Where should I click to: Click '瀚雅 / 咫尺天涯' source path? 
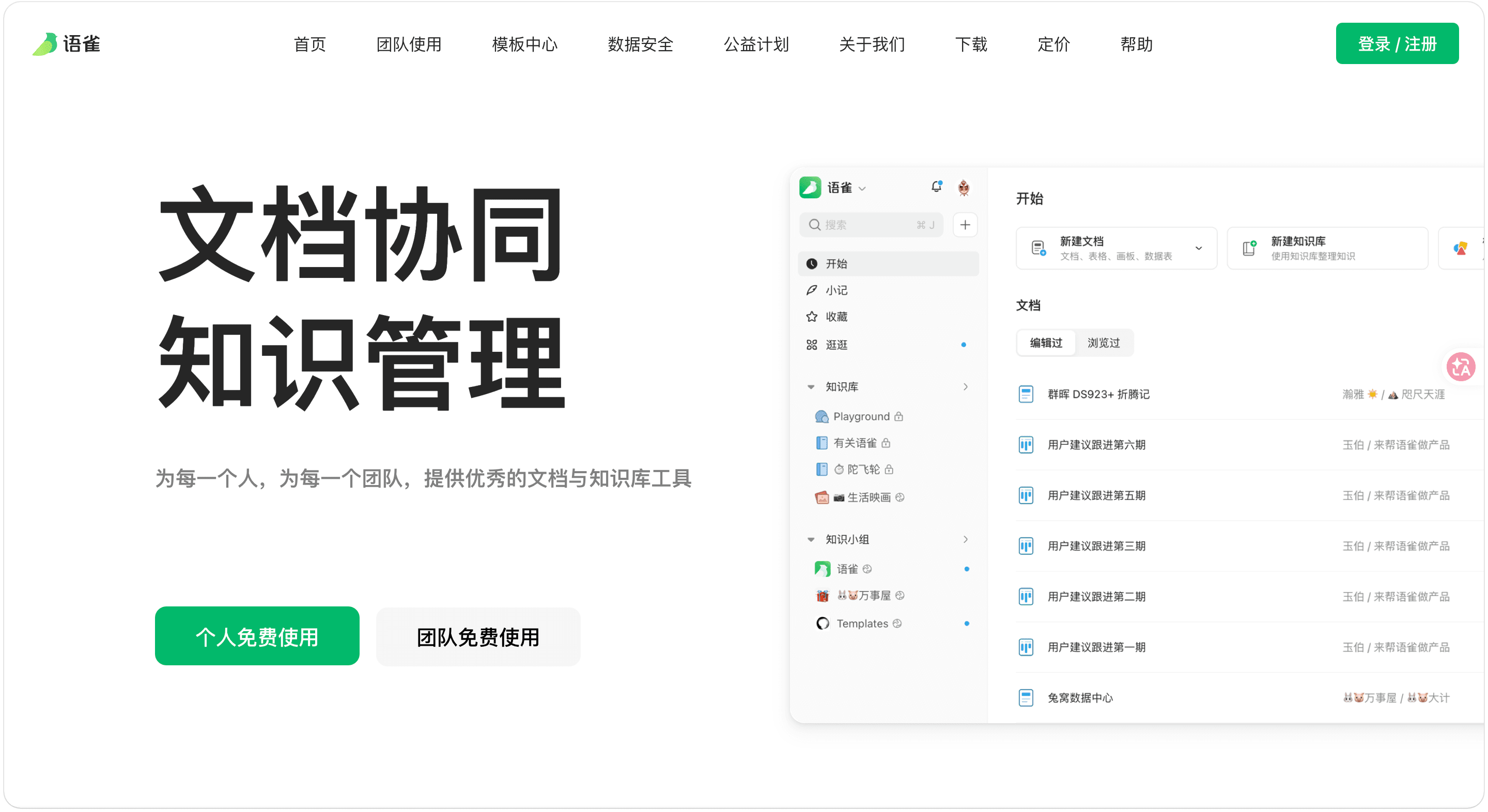(1393, 395)
